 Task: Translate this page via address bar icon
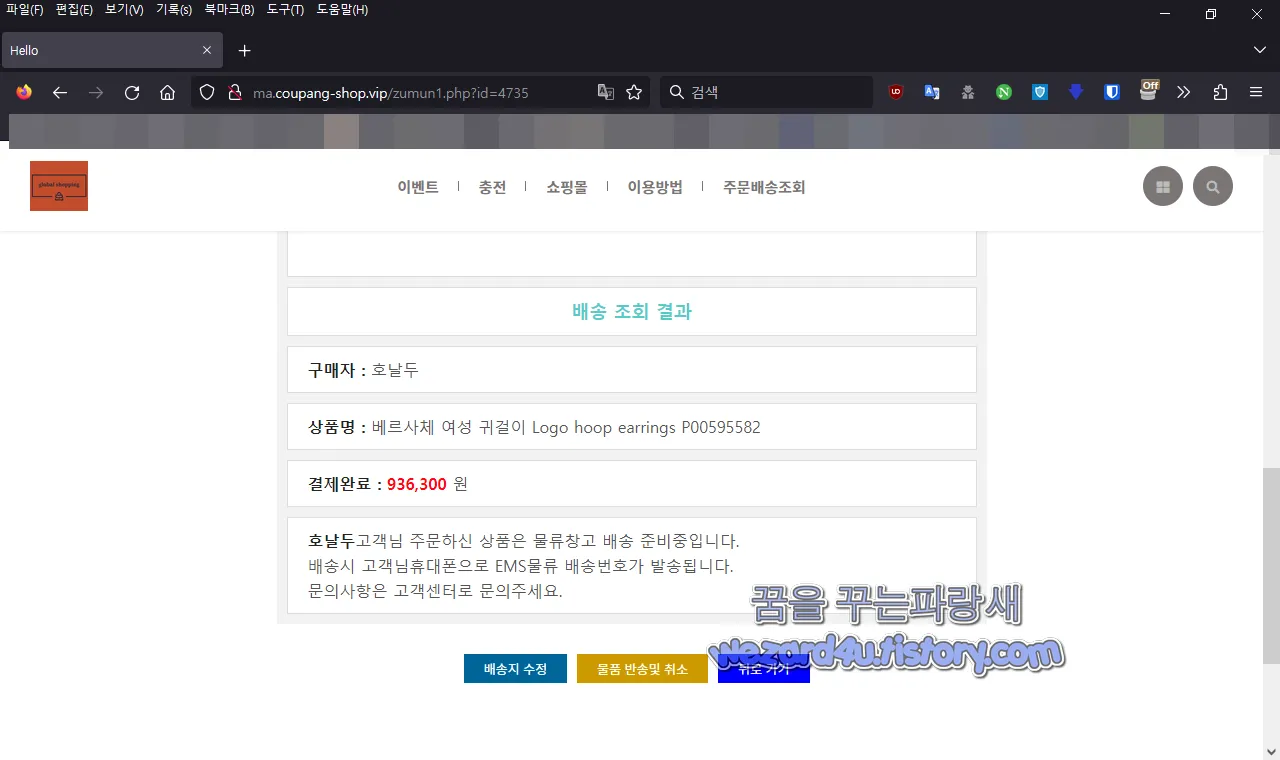[x=605, y=92]
